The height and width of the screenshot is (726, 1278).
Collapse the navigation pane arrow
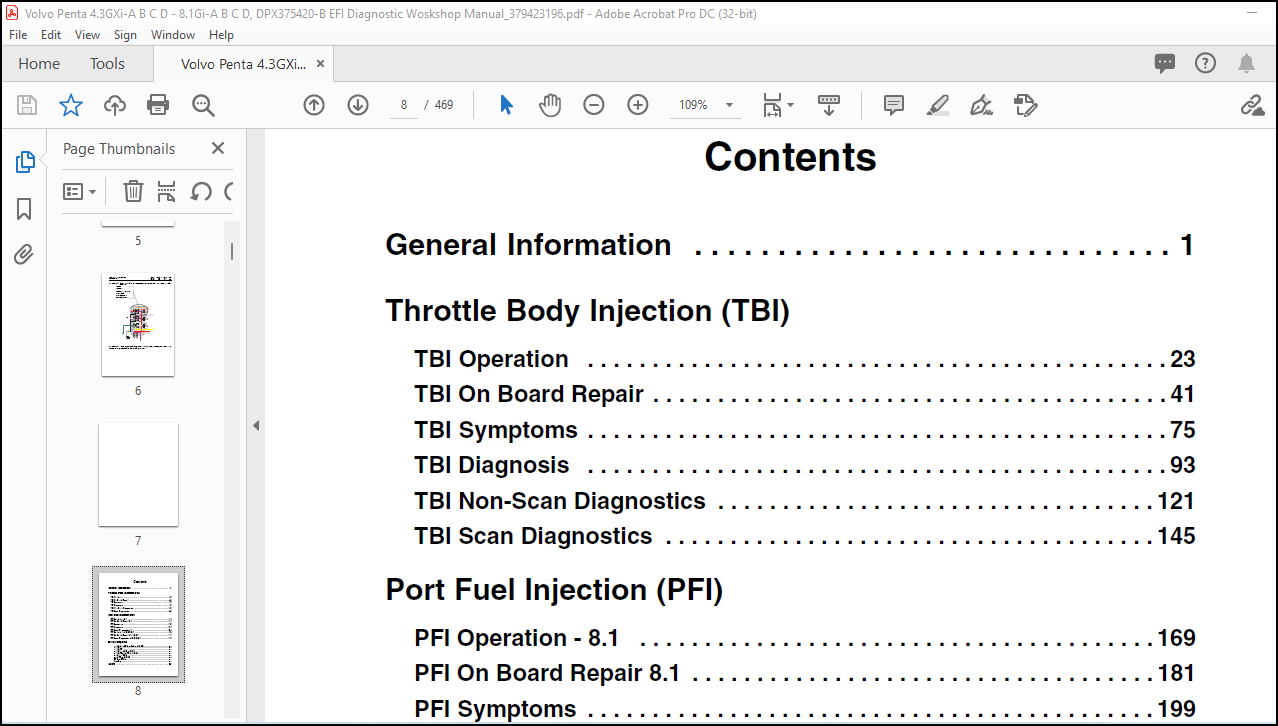[256, 426]
